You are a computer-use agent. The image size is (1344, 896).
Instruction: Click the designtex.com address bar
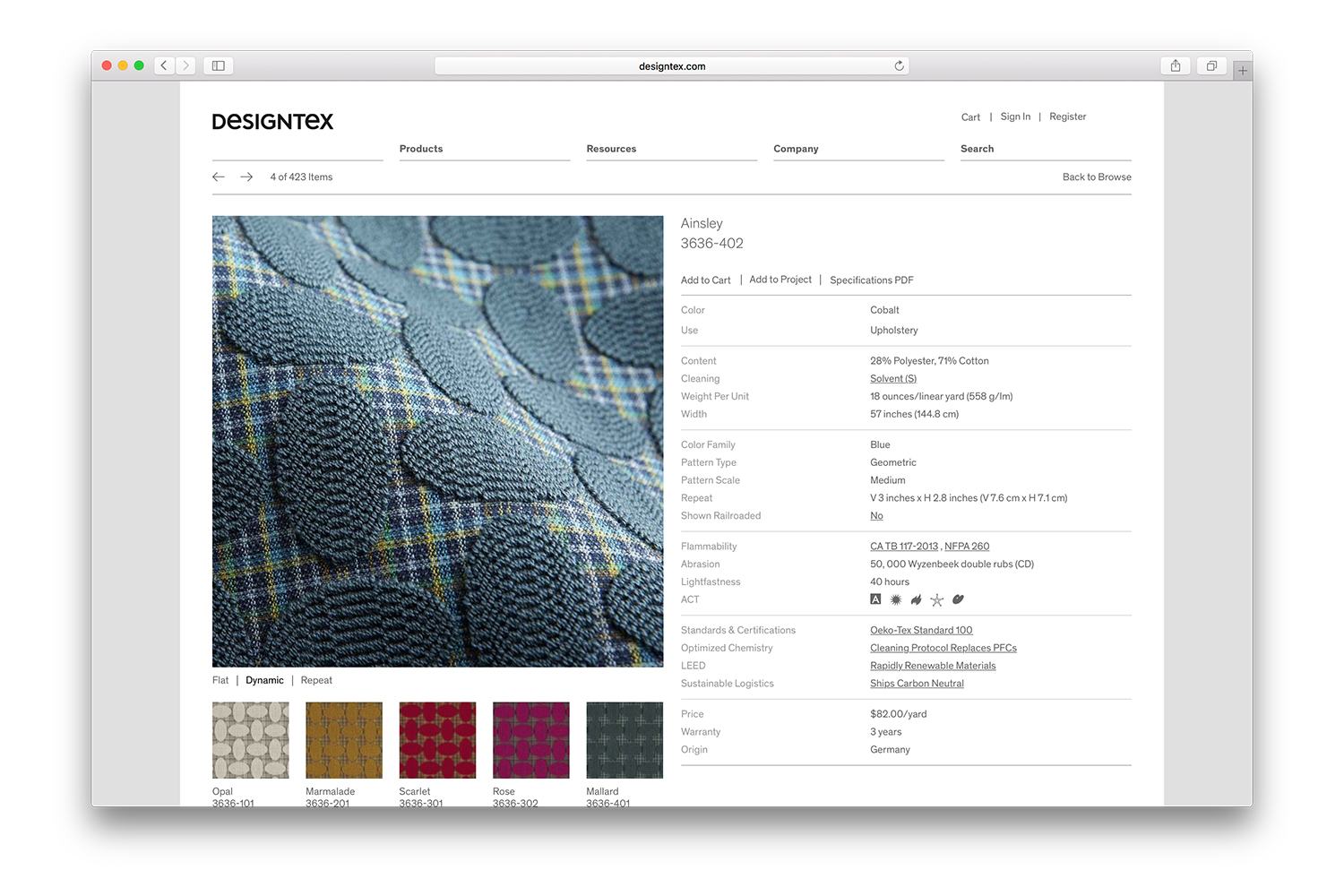tap(671, 66)
